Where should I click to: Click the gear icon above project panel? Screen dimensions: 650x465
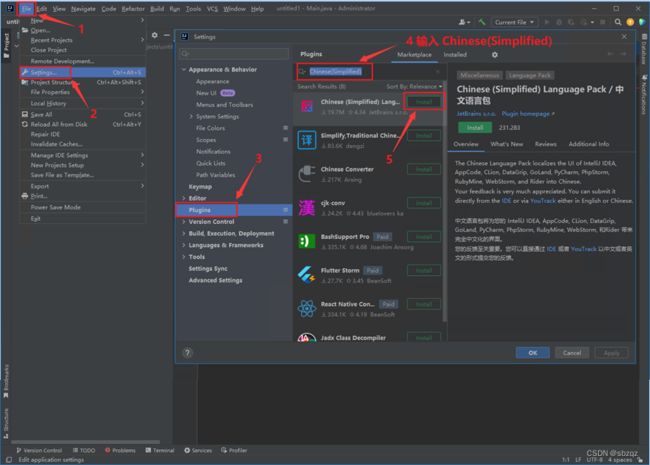click(x=155, y=36)
